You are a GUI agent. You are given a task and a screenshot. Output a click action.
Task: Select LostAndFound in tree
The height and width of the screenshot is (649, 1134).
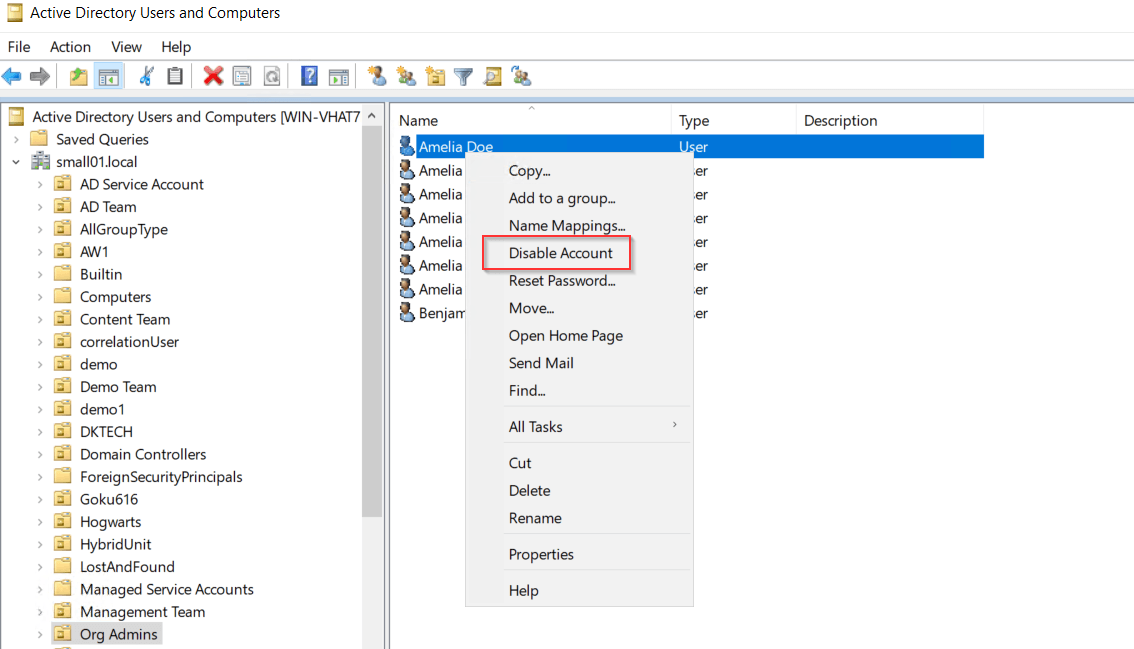click(x=127, y=567)
